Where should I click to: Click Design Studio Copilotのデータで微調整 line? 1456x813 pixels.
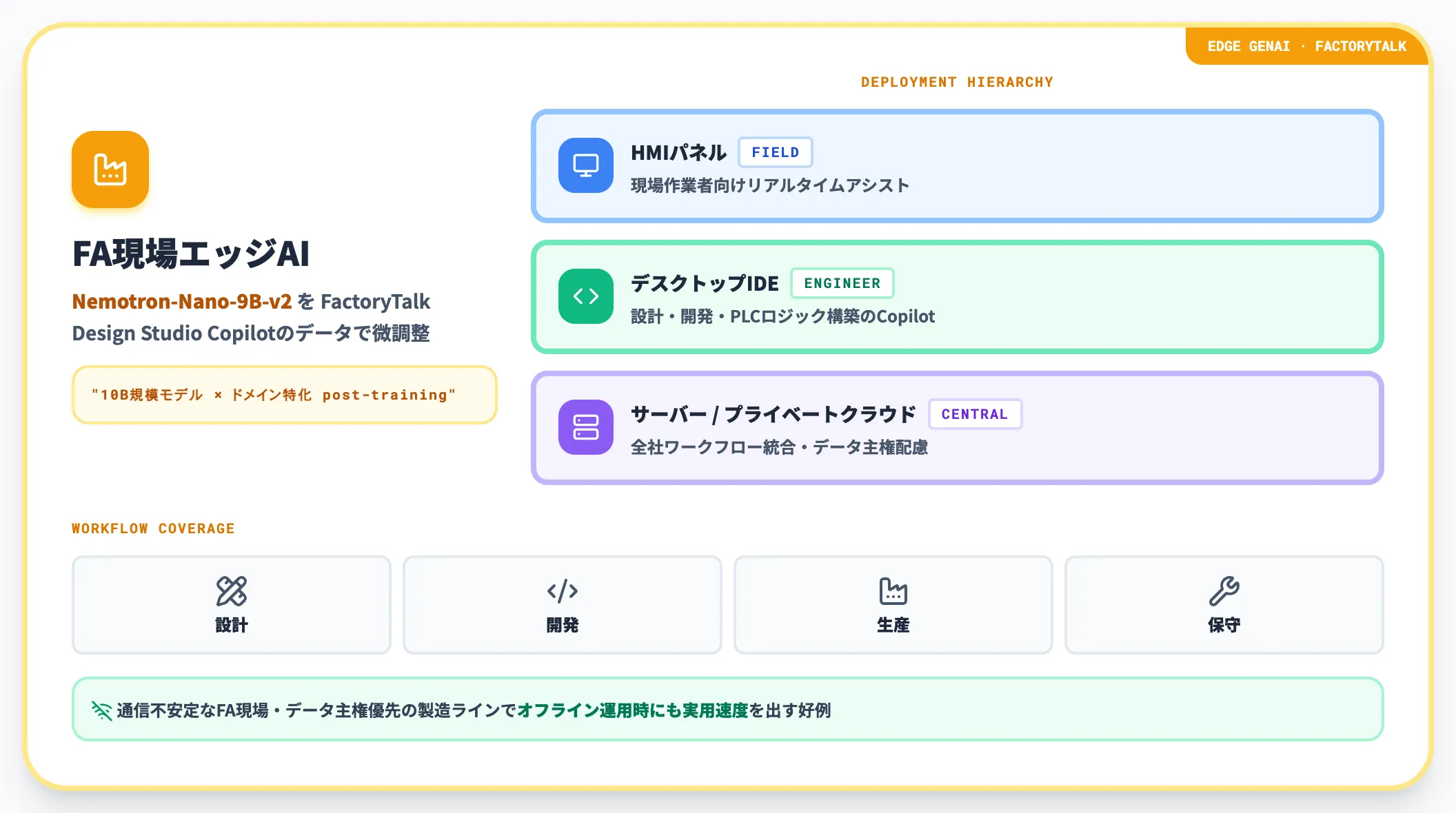[251, 333]
